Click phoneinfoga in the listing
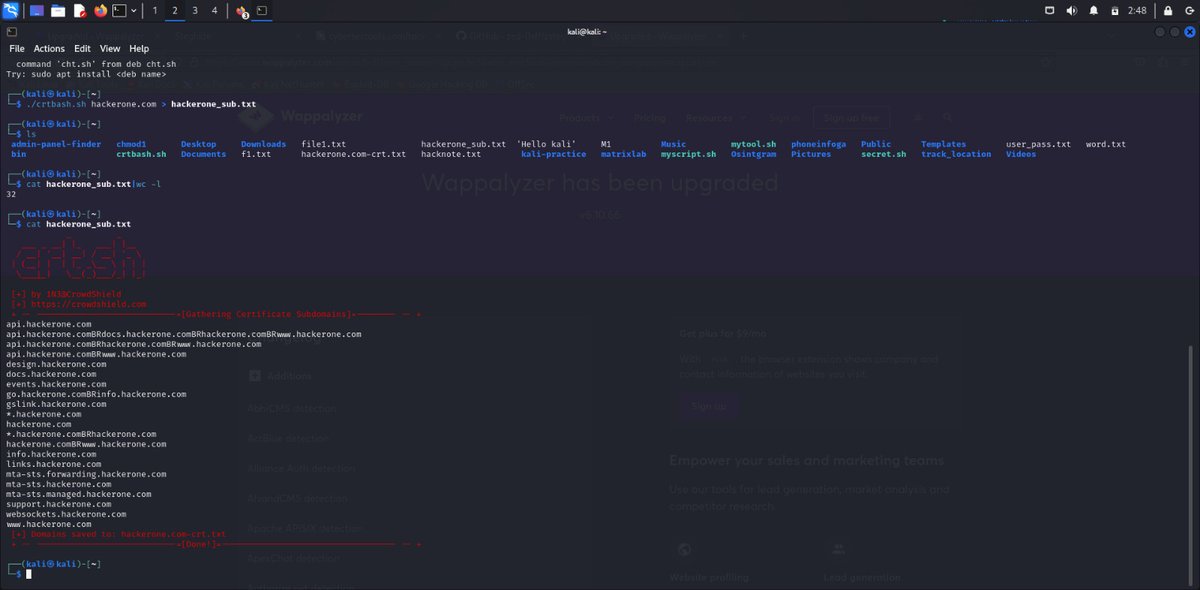The width and height of the screenshot is (1200, 590). (818, 144)
